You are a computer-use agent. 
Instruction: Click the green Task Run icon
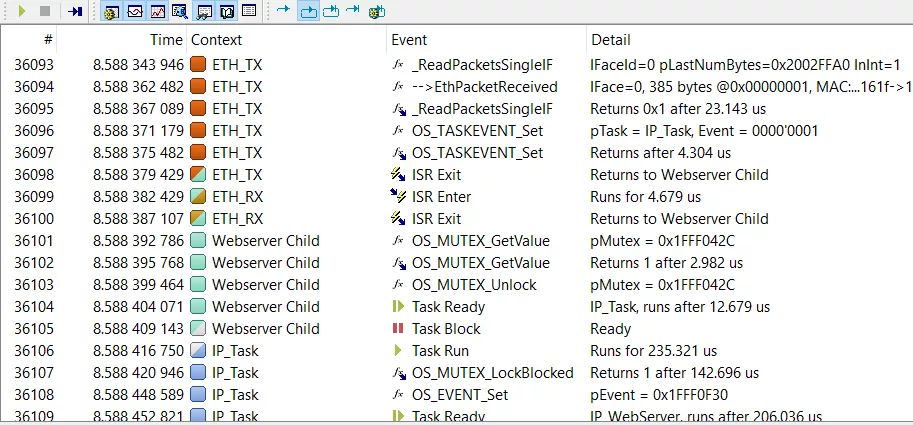(x=398, y=350)
